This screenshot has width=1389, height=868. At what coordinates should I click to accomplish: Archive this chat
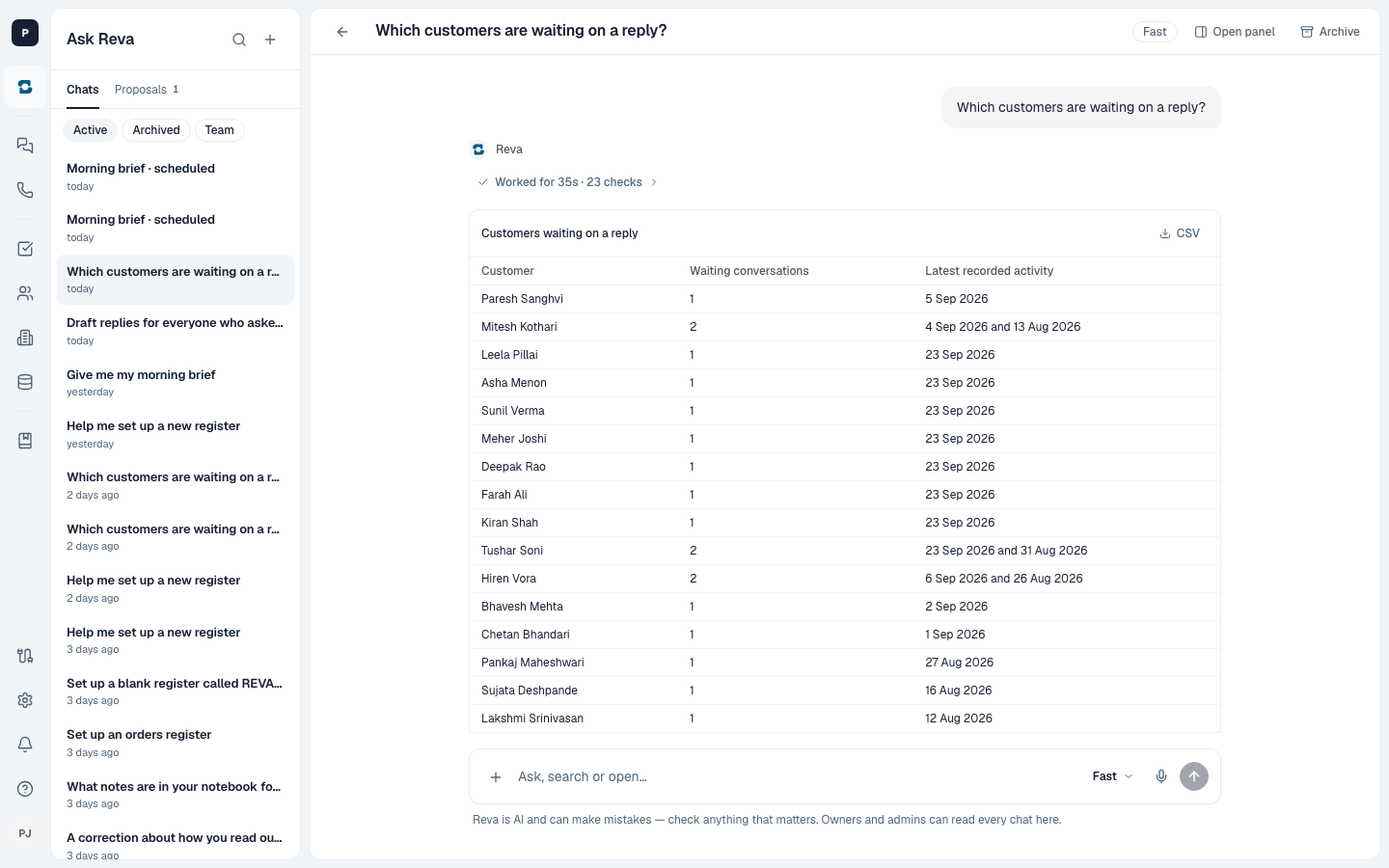click(1330, 32)
